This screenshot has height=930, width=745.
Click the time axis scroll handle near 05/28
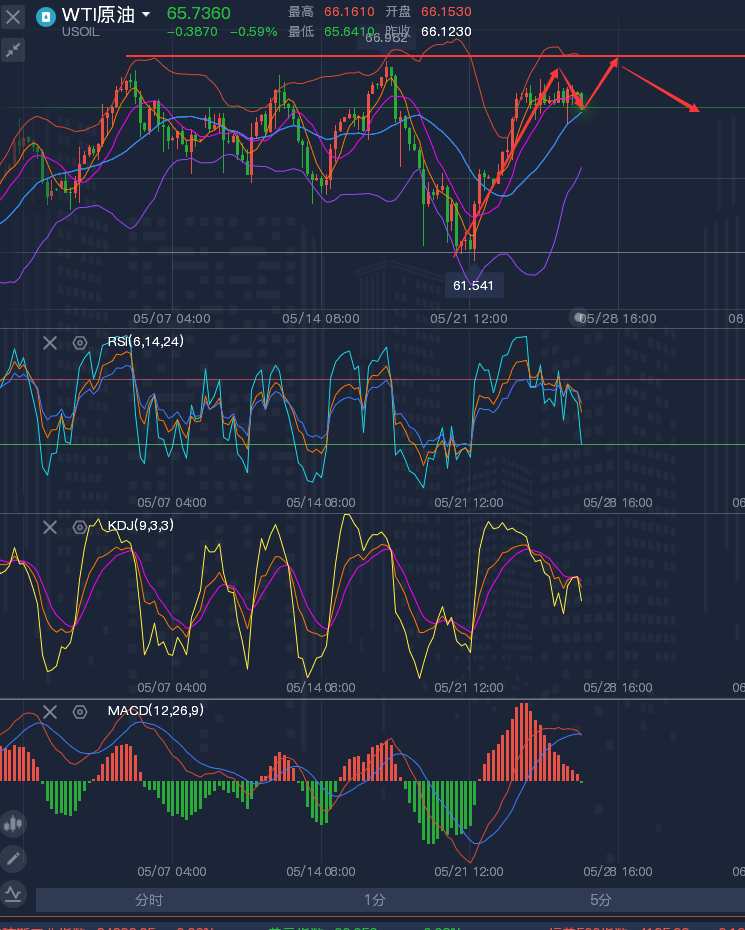(x=579, y=317)
